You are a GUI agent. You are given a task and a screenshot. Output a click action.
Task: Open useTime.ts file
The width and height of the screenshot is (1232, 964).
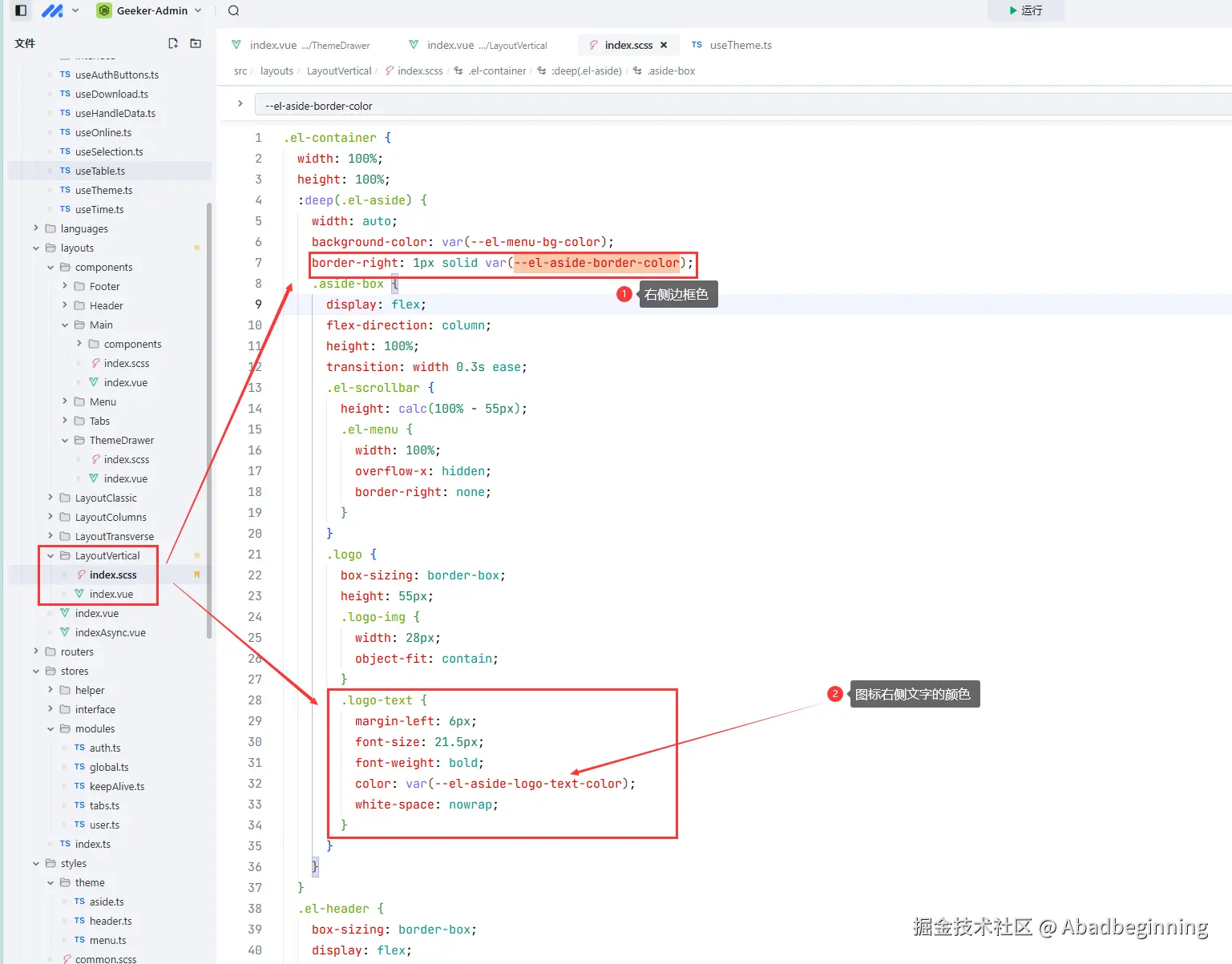(99, 209)
